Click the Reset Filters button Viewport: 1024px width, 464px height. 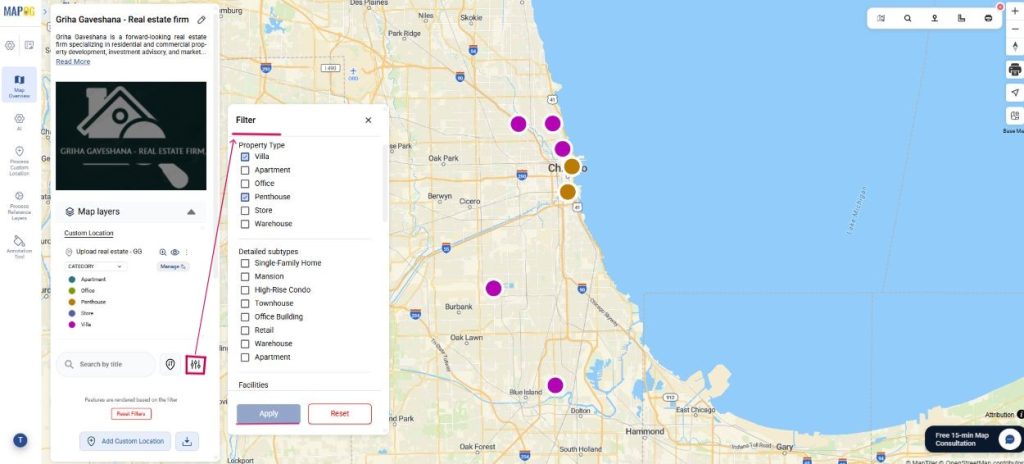click(131, 414)
